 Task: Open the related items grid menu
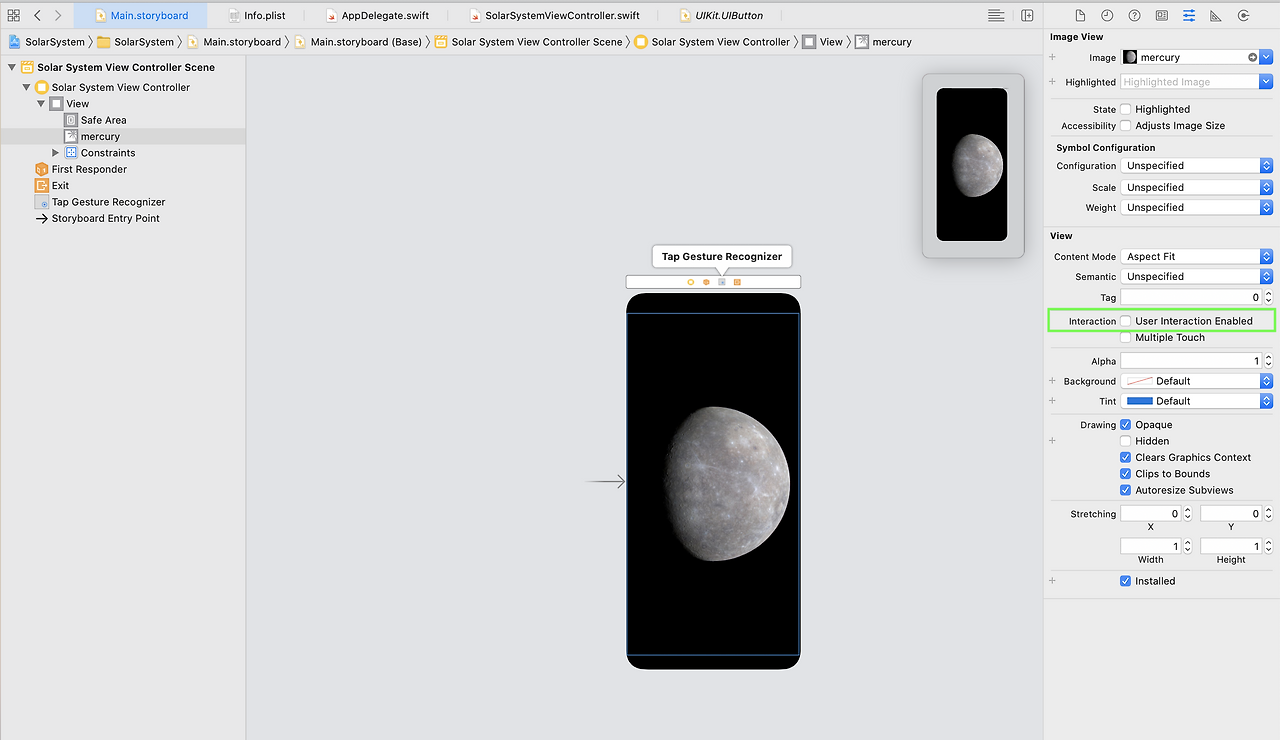[14, 16]
